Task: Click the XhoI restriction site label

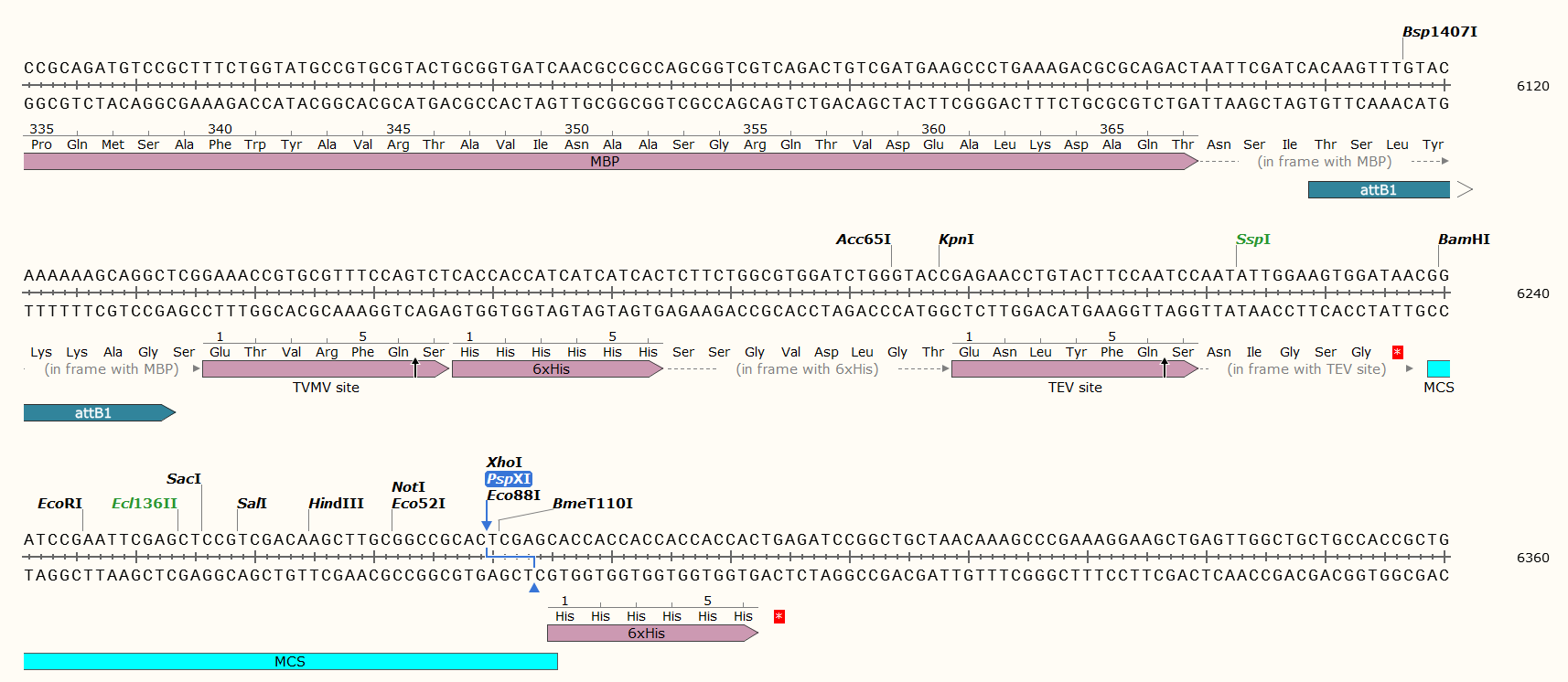Action: point(504,463)
